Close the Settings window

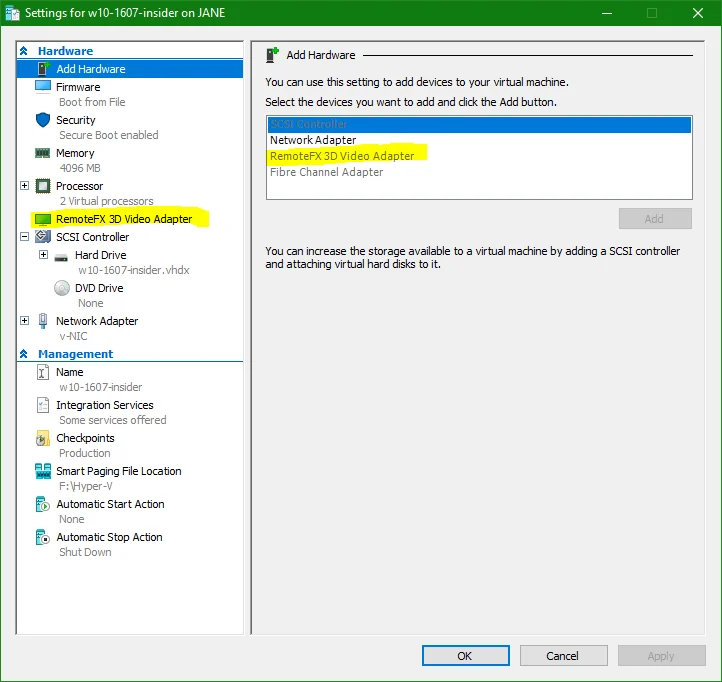[x=698, y=13]
